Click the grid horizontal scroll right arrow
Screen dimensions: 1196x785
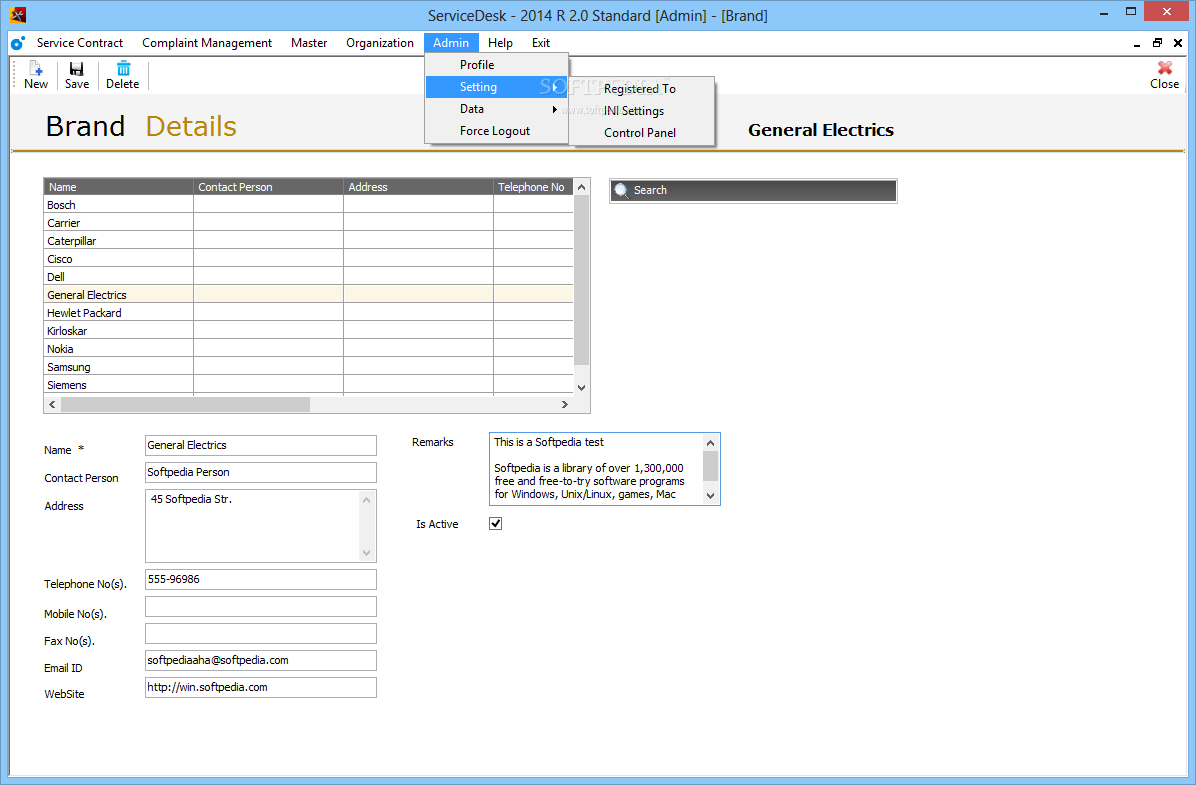pos(565,404)
